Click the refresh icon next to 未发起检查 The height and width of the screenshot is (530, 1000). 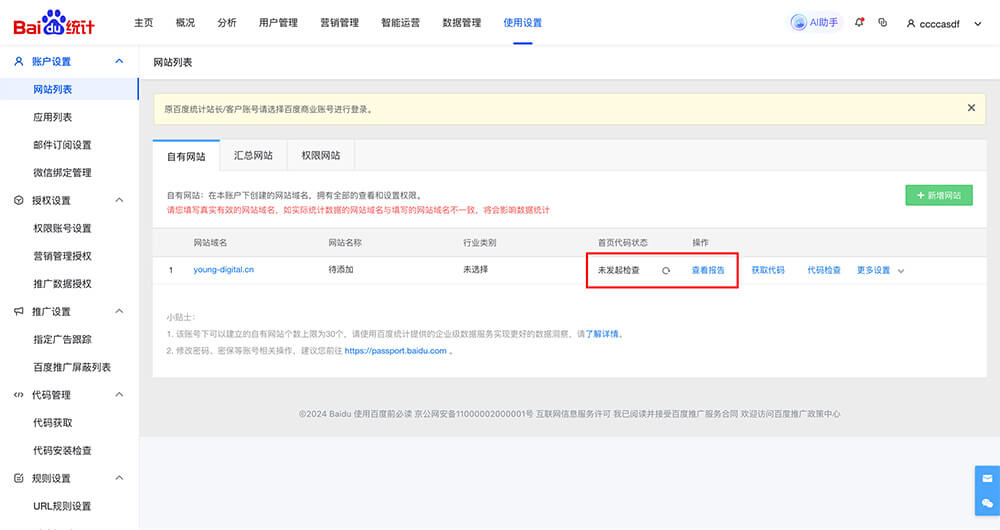coord(666,270)
